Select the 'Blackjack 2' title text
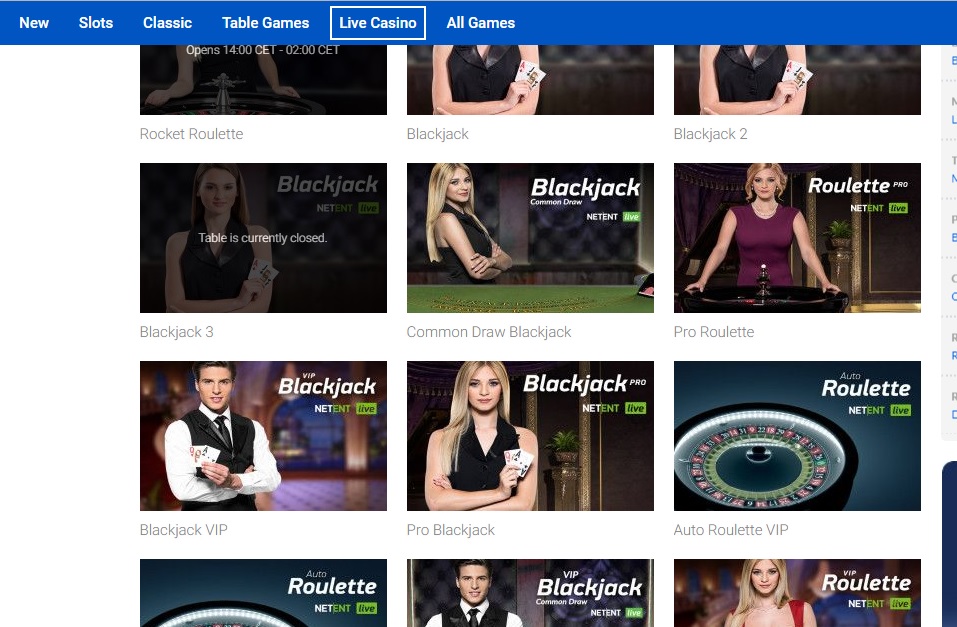957x627 pixels. point(710,134)
